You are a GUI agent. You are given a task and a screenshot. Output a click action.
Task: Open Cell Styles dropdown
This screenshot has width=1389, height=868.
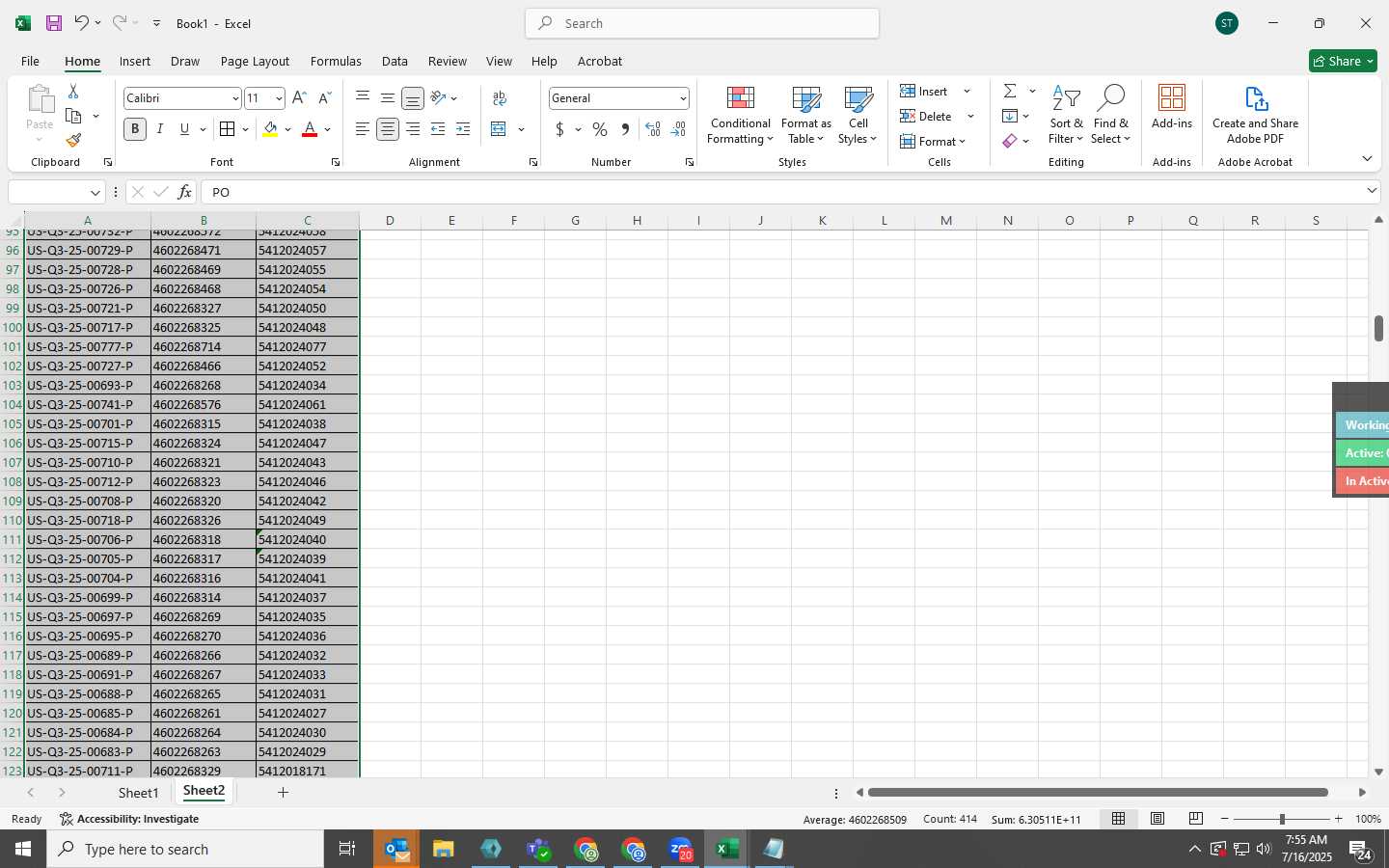[858, 115]
